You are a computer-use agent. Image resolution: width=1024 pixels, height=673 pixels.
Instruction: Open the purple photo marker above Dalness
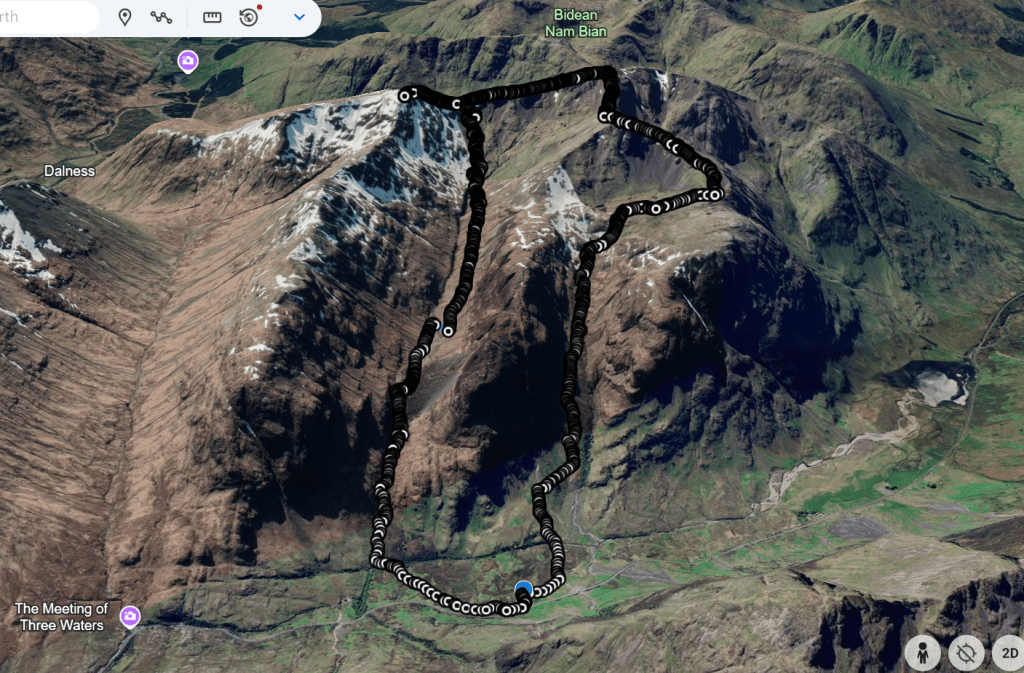tap(187, 62)
